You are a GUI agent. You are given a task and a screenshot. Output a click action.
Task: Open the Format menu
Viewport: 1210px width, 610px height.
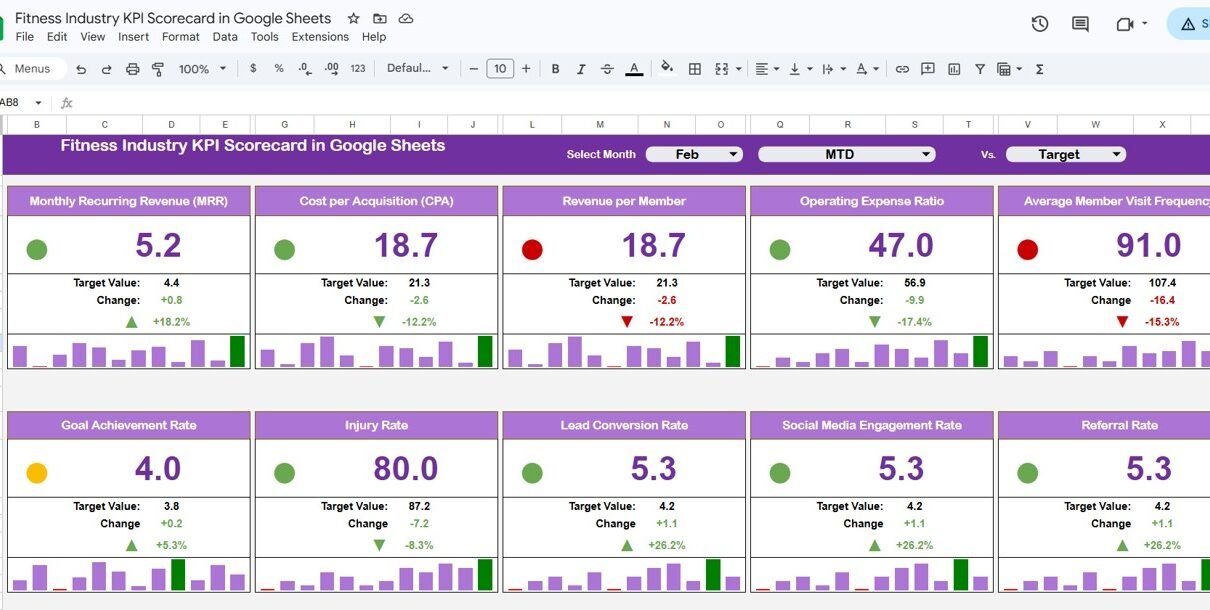click(x=181, y=37)
